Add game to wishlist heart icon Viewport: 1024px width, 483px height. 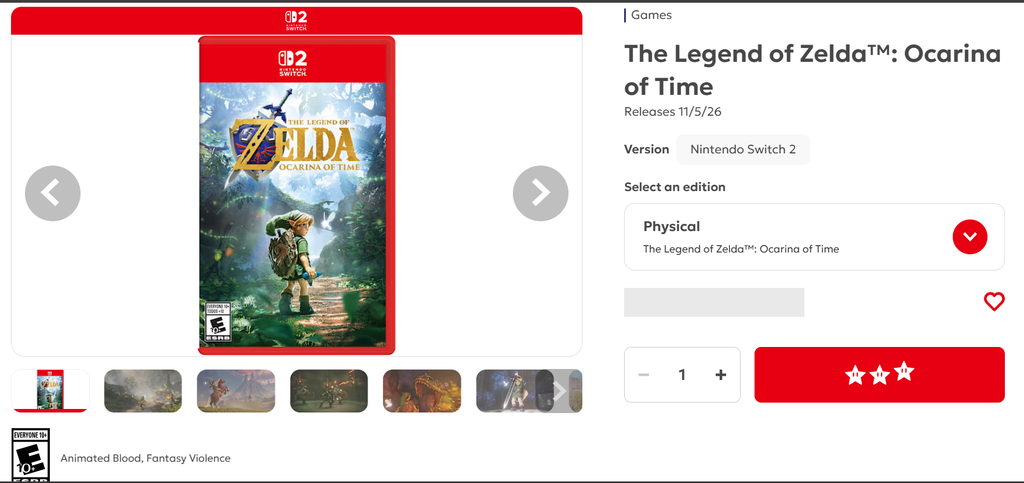[x=993, y=302]
